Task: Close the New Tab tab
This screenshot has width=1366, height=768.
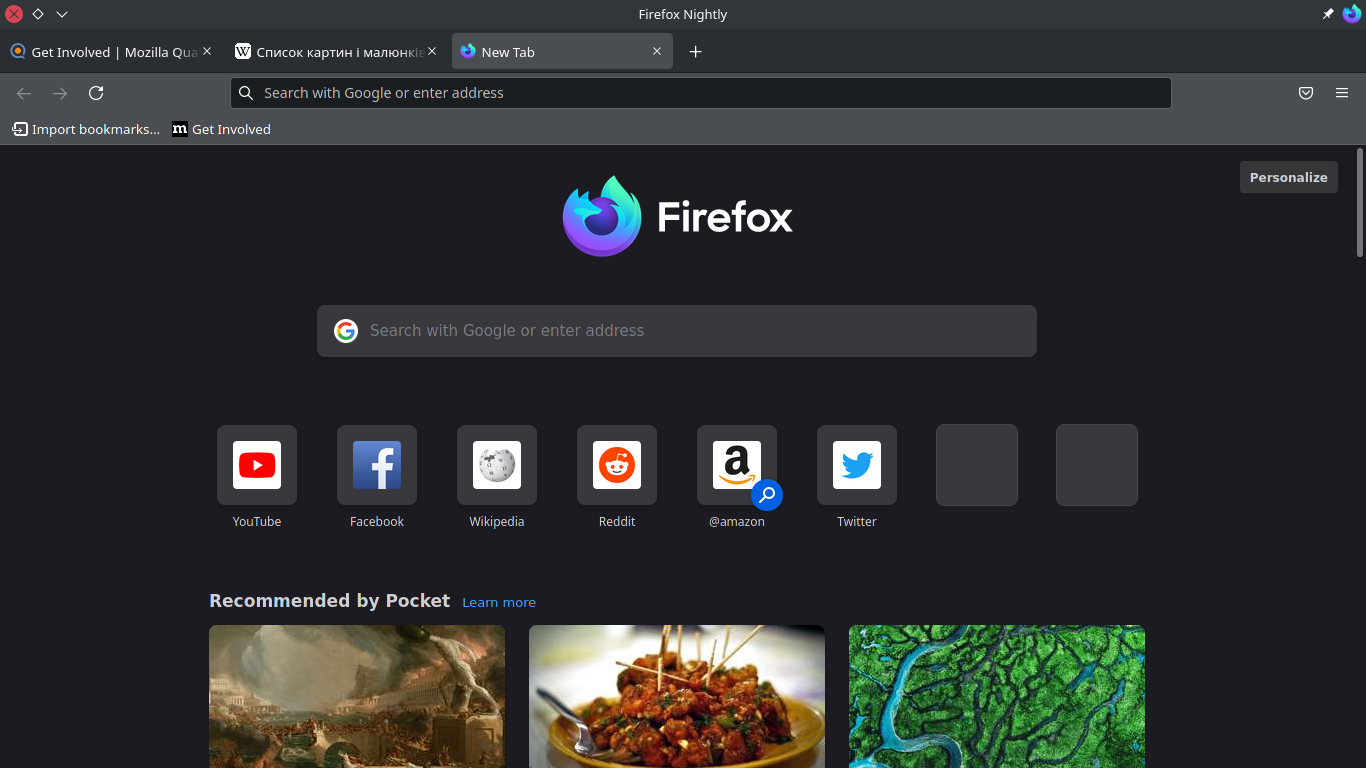Action: pos(657,51)
